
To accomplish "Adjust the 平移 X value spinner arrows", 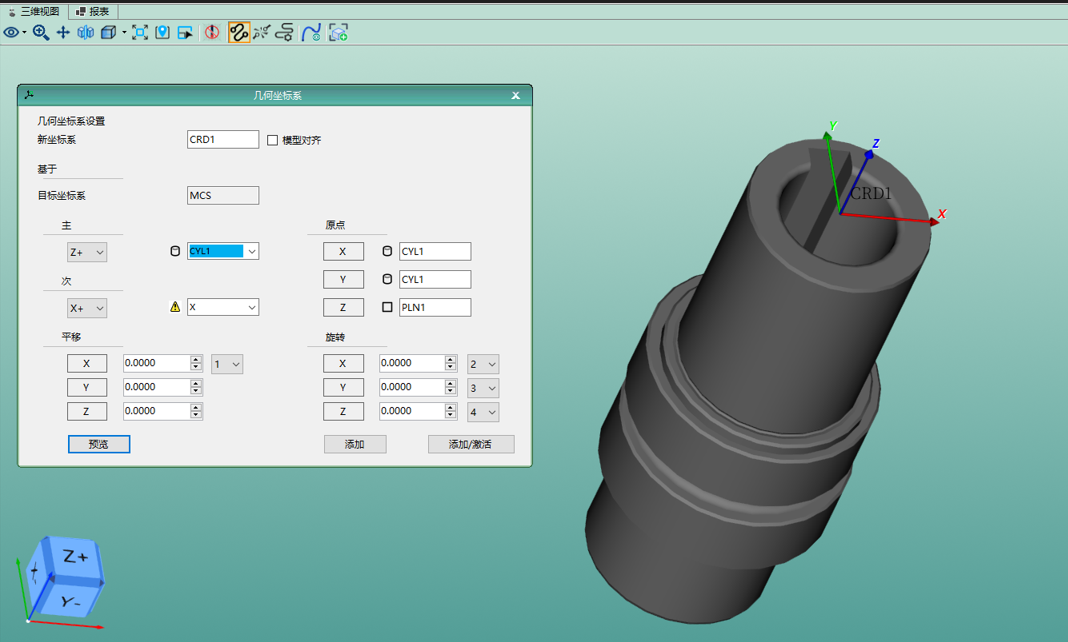I will (x=196, y=363).
